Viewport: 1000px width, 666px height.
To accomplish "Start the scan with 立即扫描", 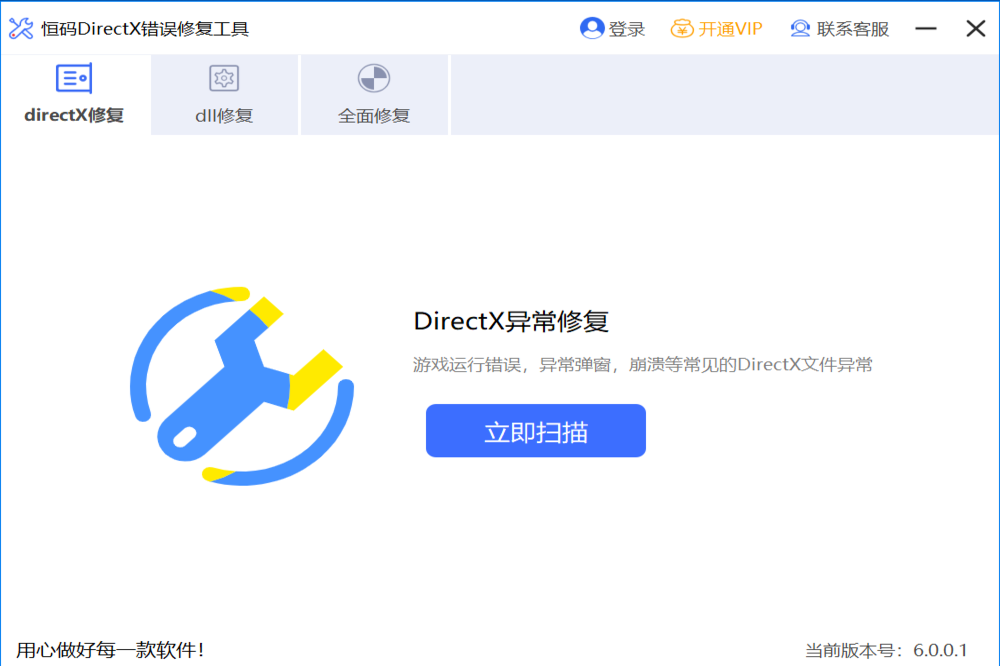I will click(x=536, y=431).
